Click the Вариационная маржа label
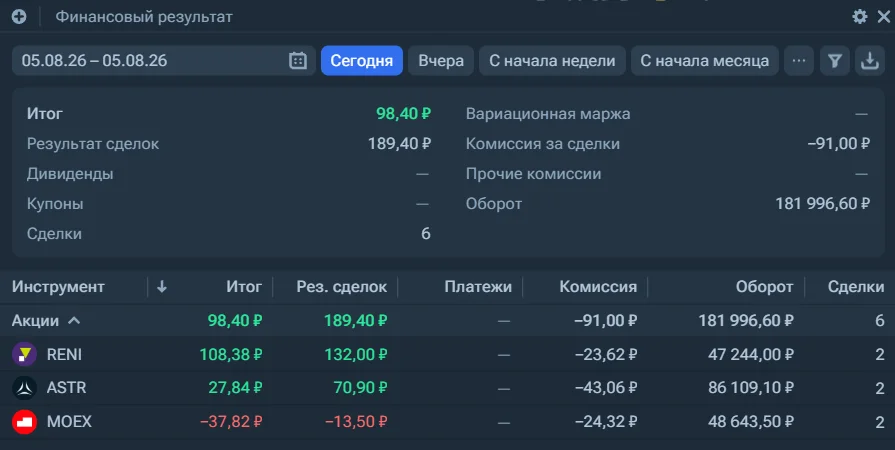 click(548, 114)
